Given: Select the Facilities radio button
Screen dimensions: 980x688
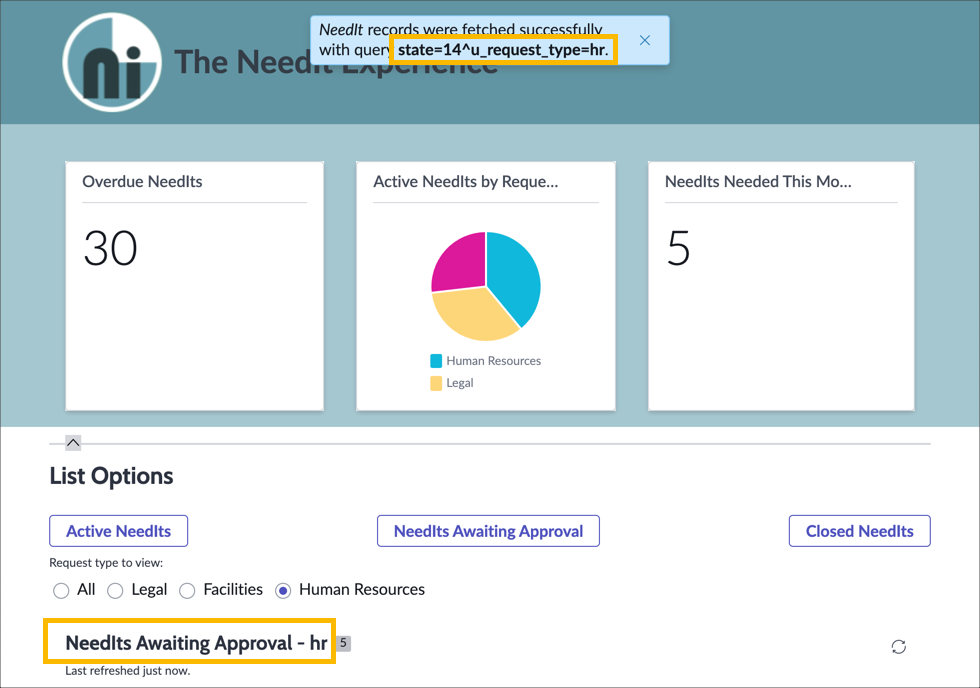Looking at the screenshot, I should click(187, 590).
